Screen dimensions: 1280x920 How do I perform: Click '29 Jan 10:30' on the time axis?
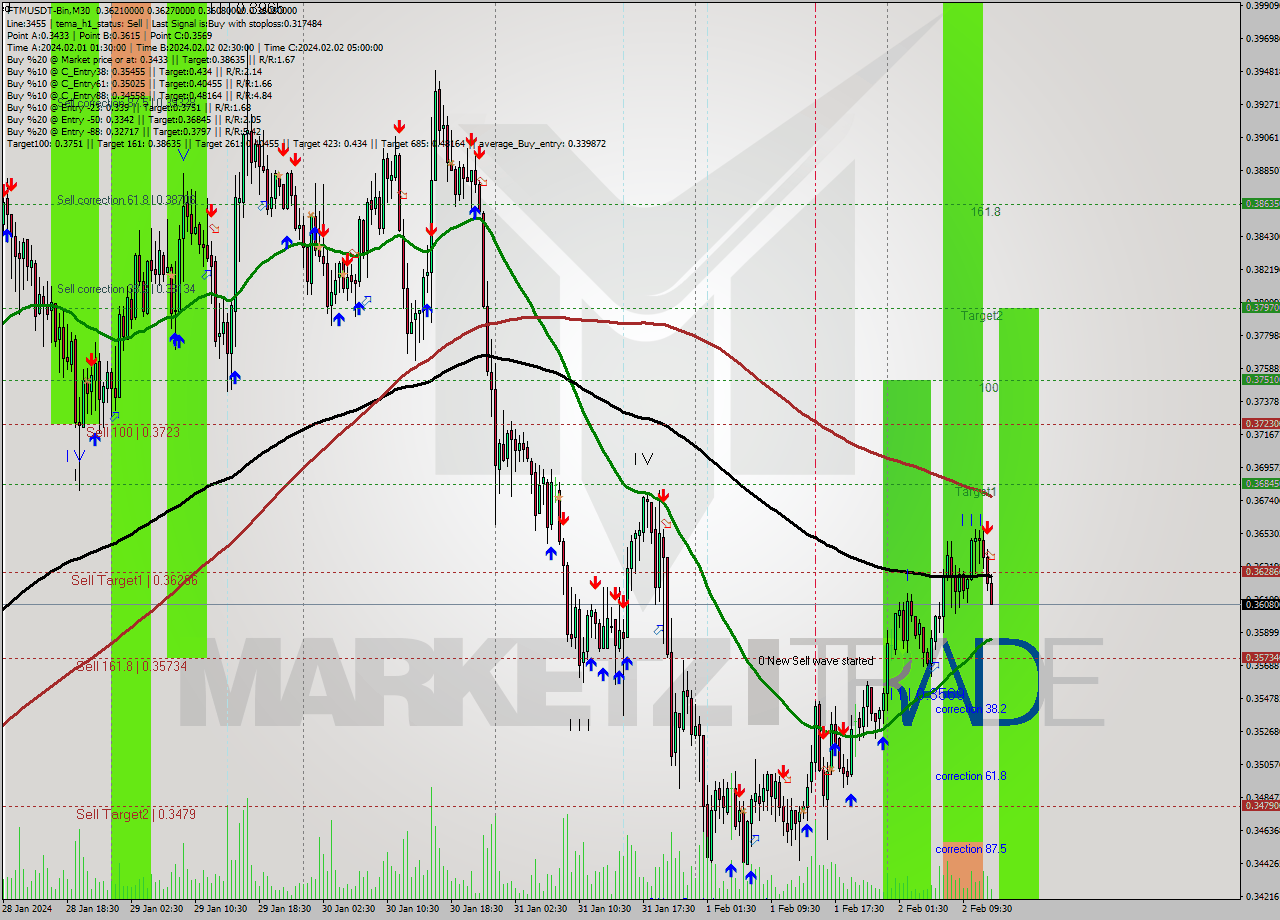[218, 909]
